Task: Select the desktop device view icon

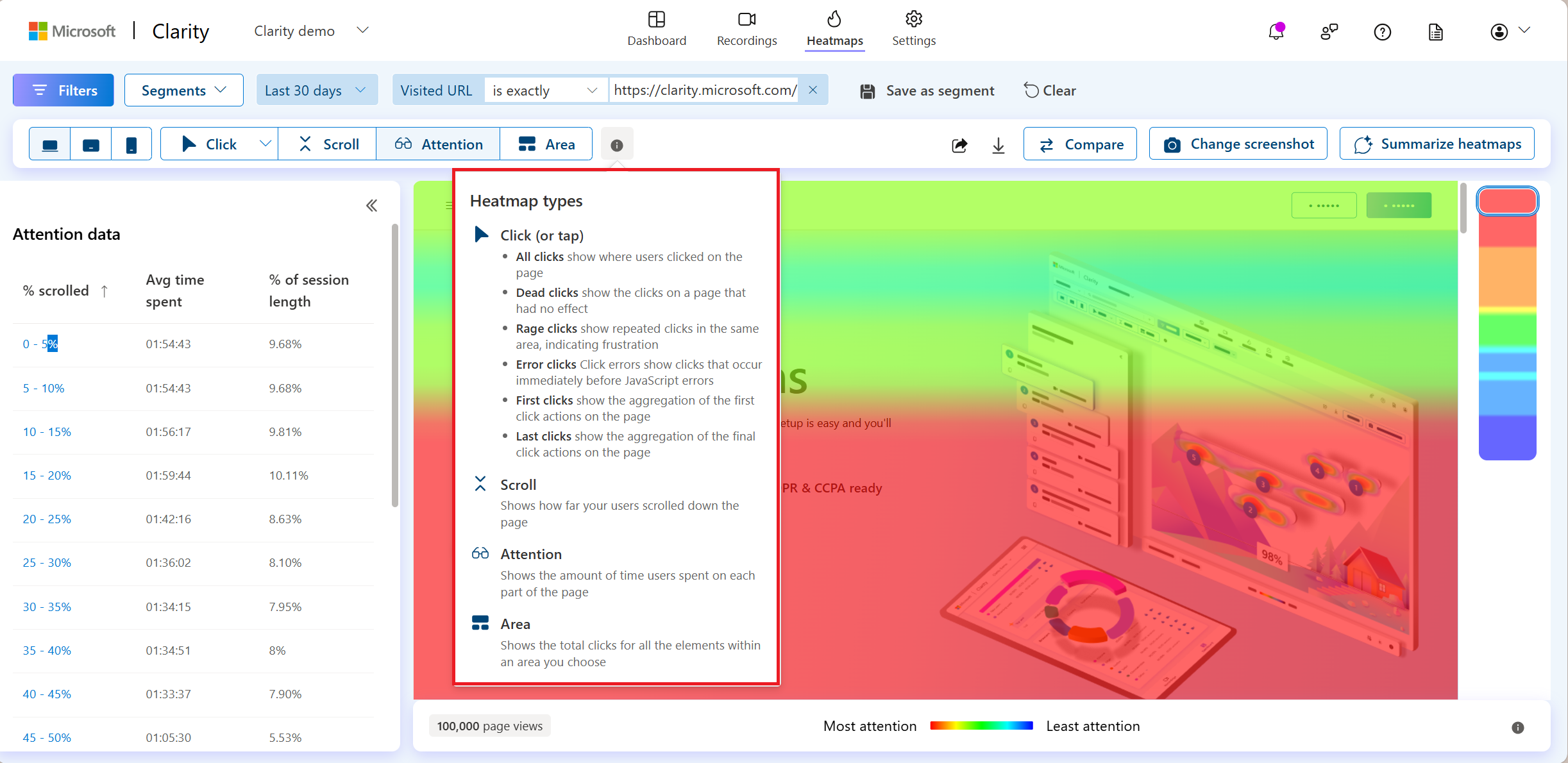Action: (50, 144)
